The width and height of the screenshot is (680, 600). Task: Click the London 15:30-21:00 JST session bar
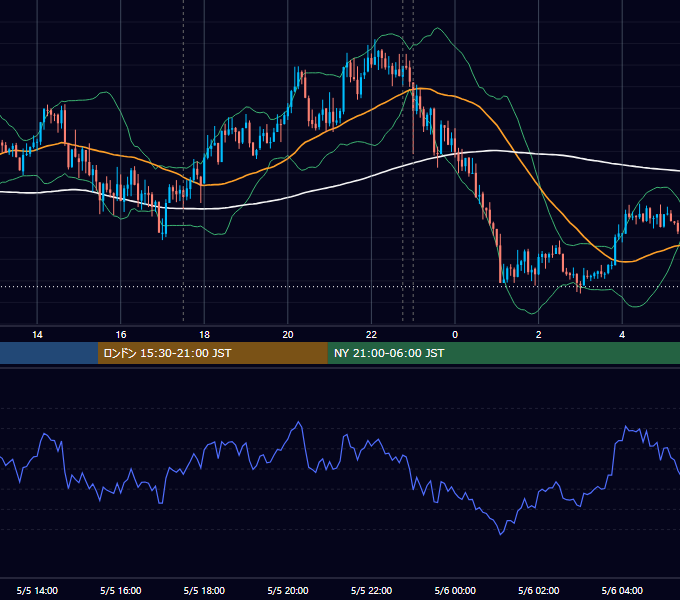point(212,353)
